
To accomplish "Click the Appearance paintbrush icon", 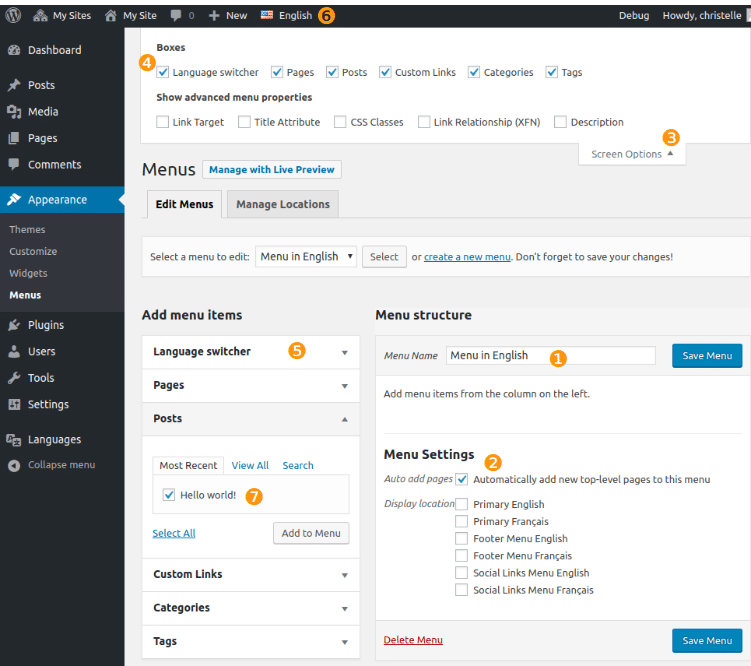I will click(x=14, y=199).
